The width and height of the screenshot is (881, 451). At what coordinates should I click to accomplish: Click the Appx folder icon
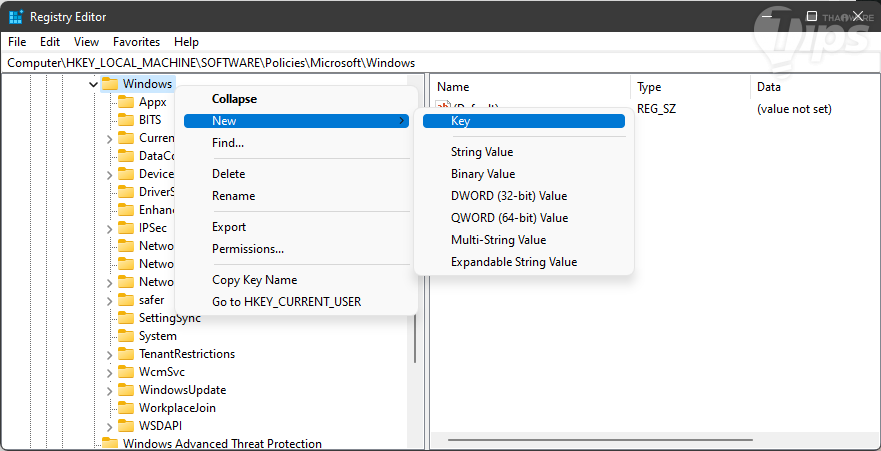click(126, 102)
